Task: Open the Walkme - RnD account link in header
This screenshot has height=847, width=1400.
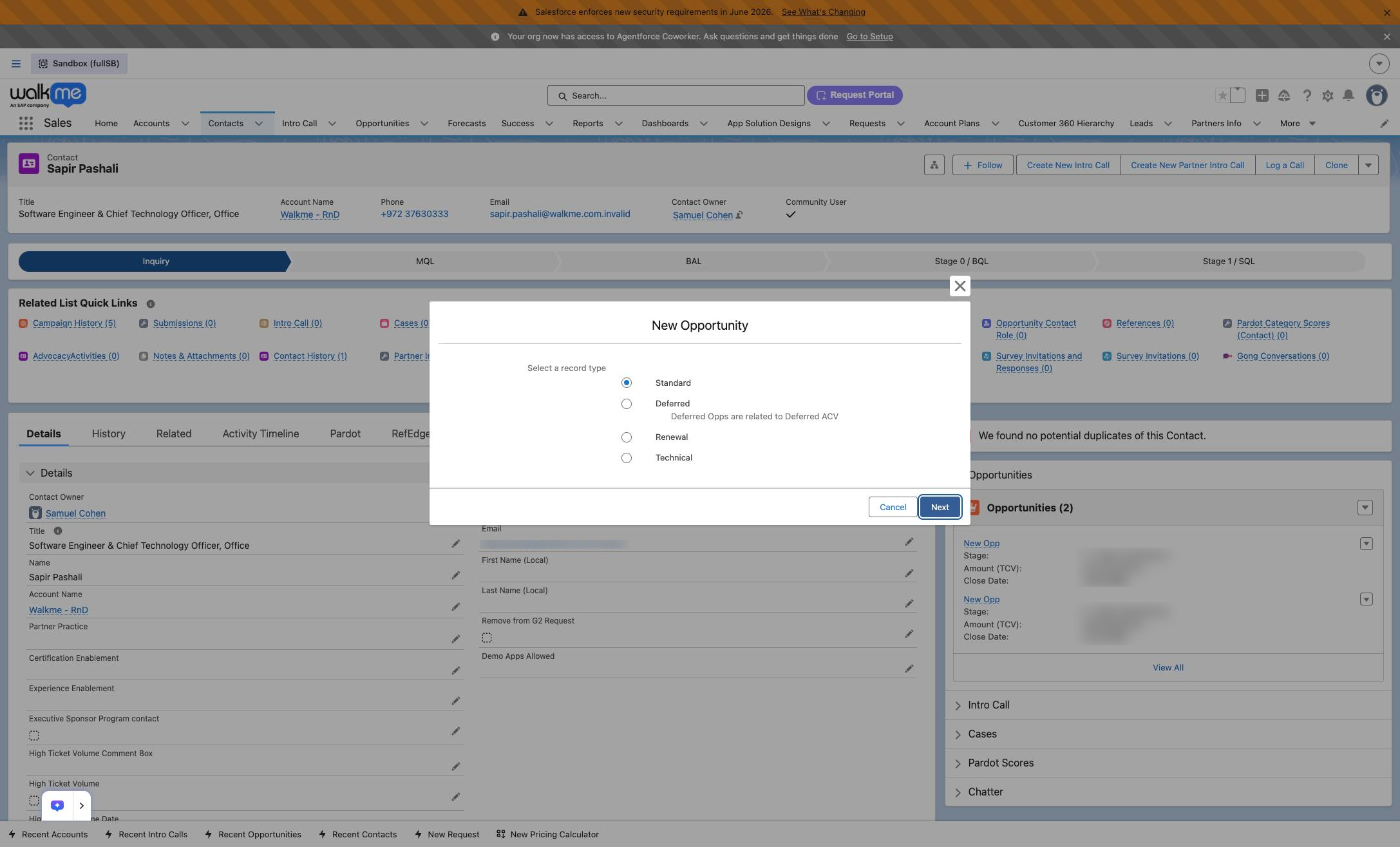Action: 310,215
